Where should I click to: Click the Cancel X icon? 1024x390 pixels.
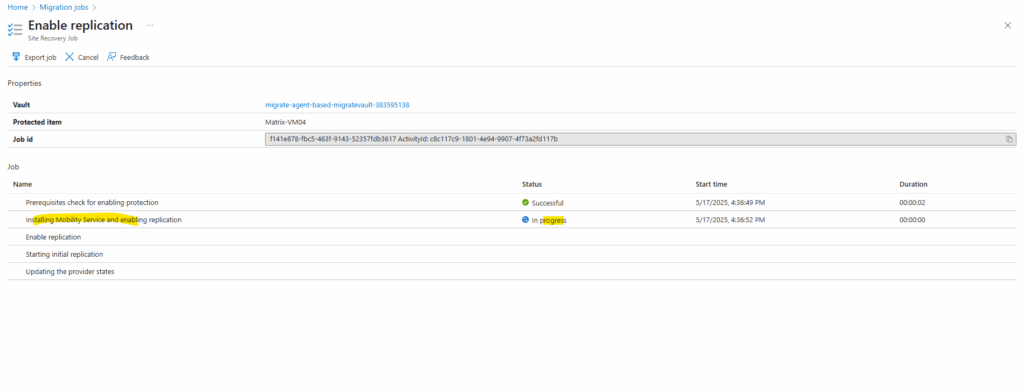[x=69, y=57]
